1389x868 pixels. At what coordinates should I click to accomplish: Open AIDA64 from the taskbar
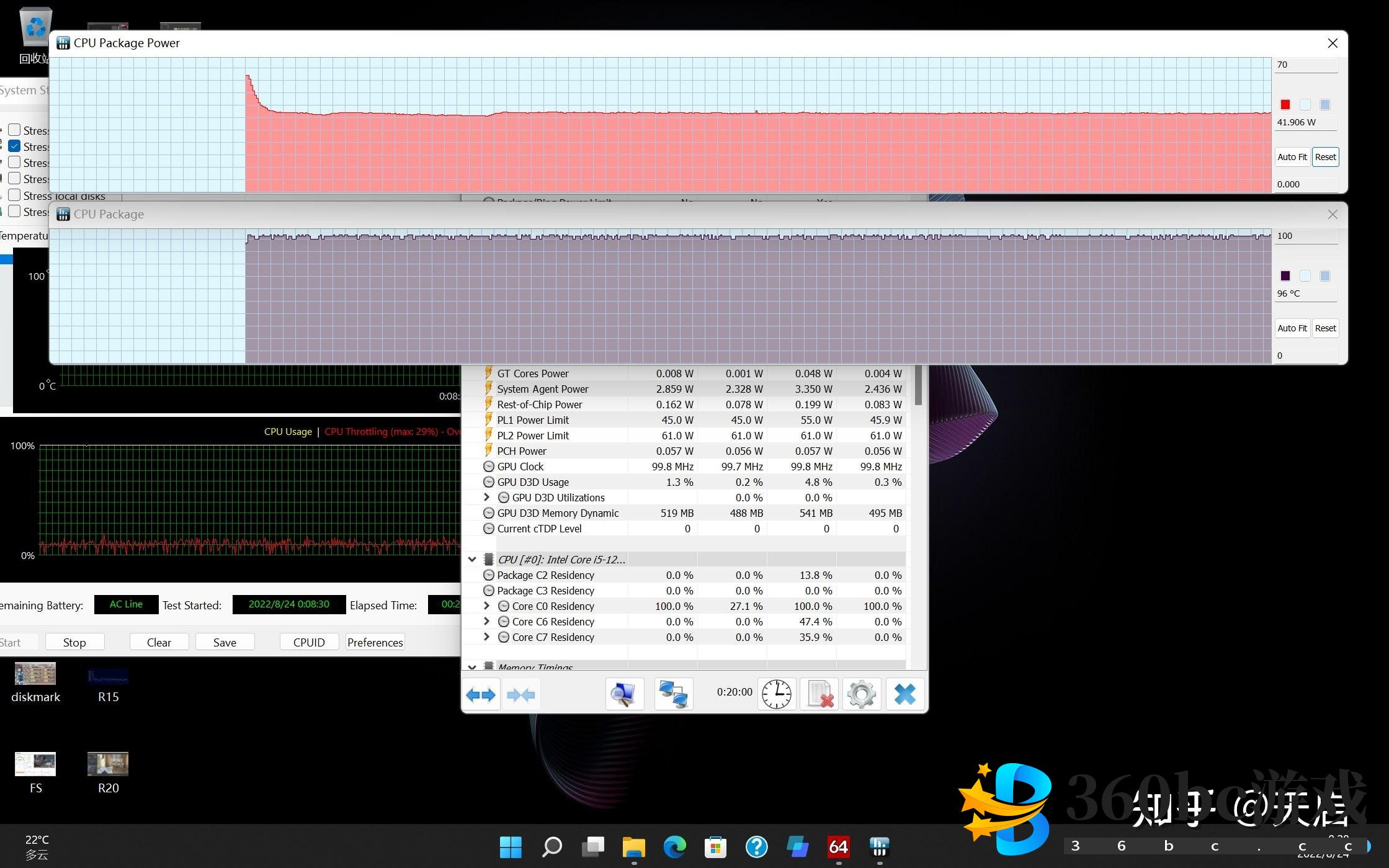point(838,846)
